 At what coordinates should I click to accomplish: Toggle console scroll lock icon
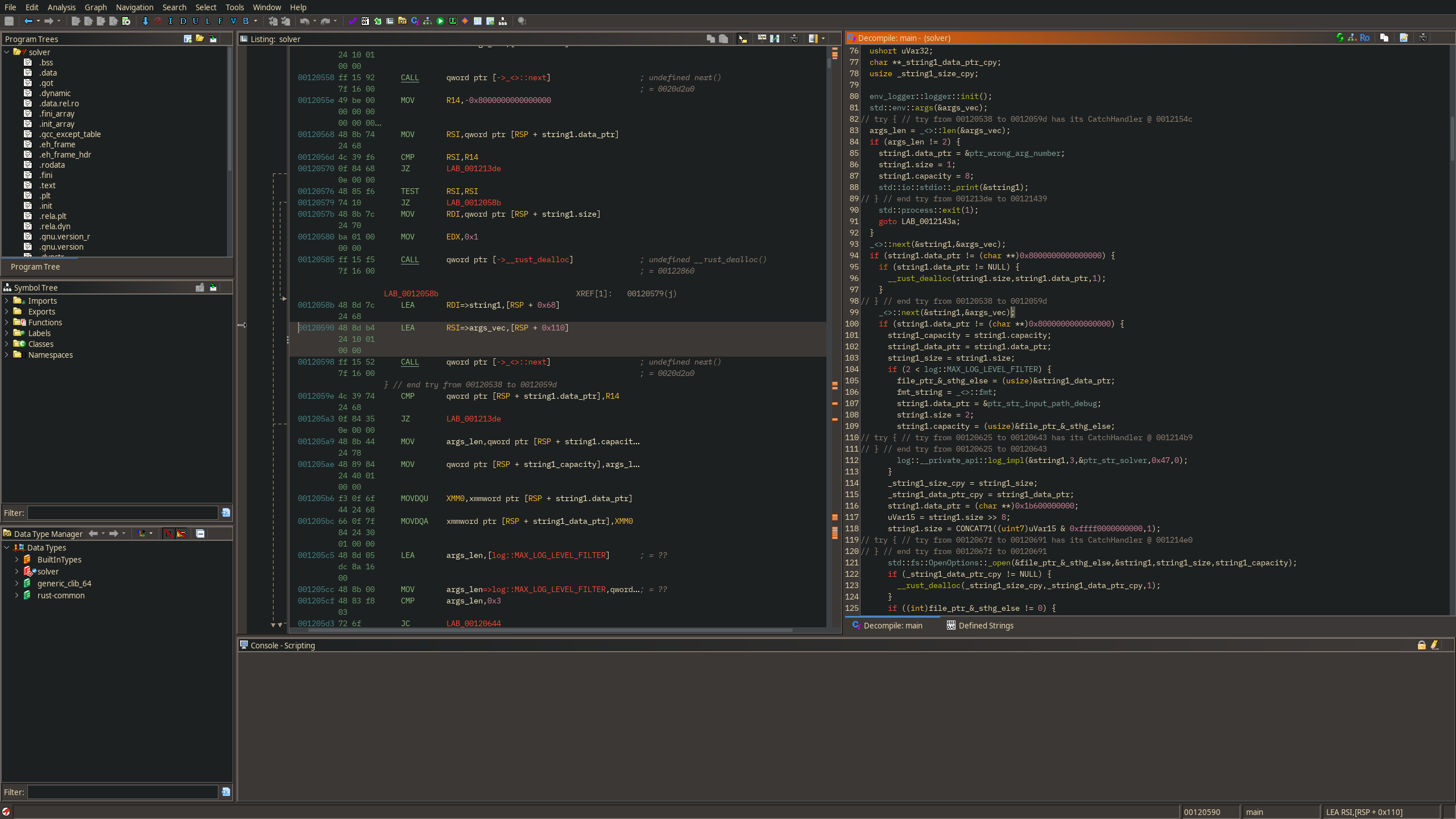click(1421, 645)
